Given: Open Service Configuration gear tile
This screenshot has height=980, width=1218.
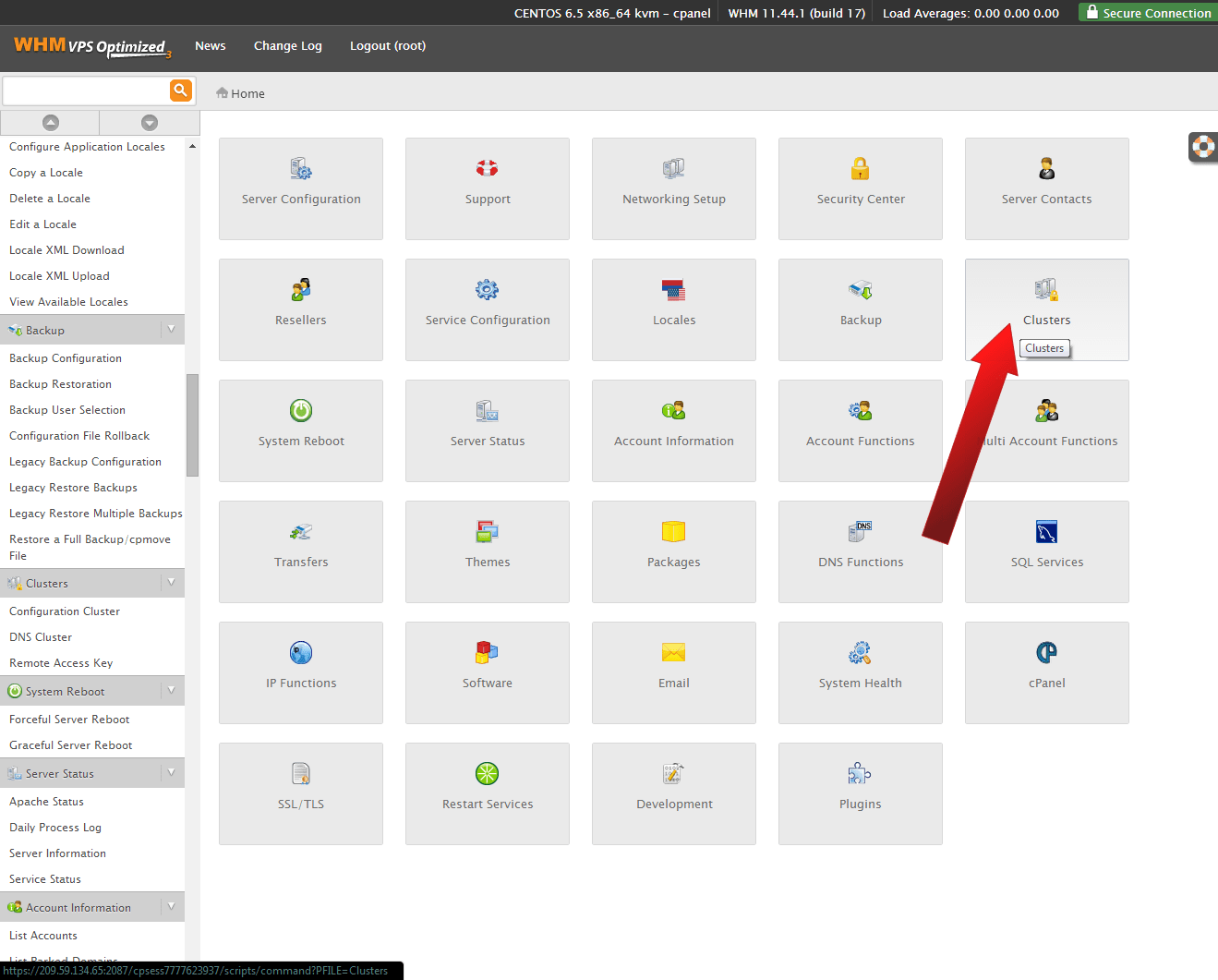Looking at the screenshot, I should click(488, 309).
